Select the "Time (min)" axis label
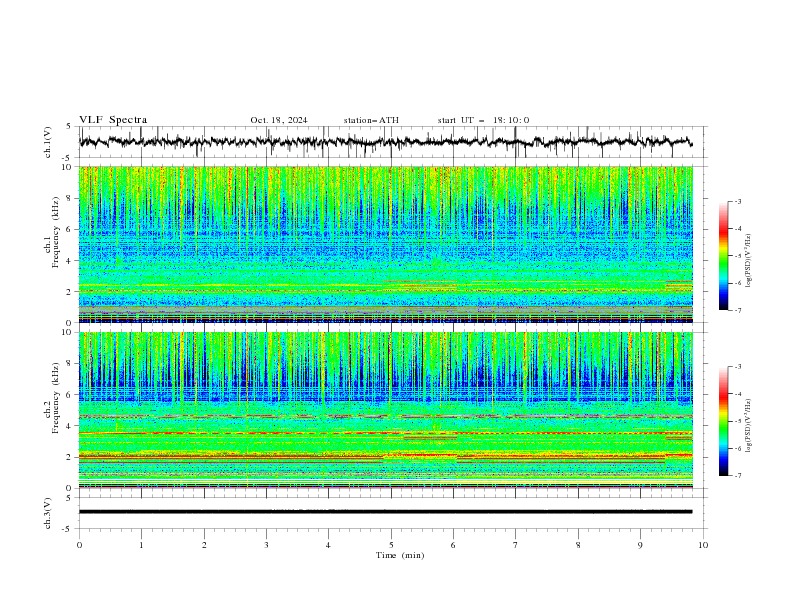 [x=400, y=555]
